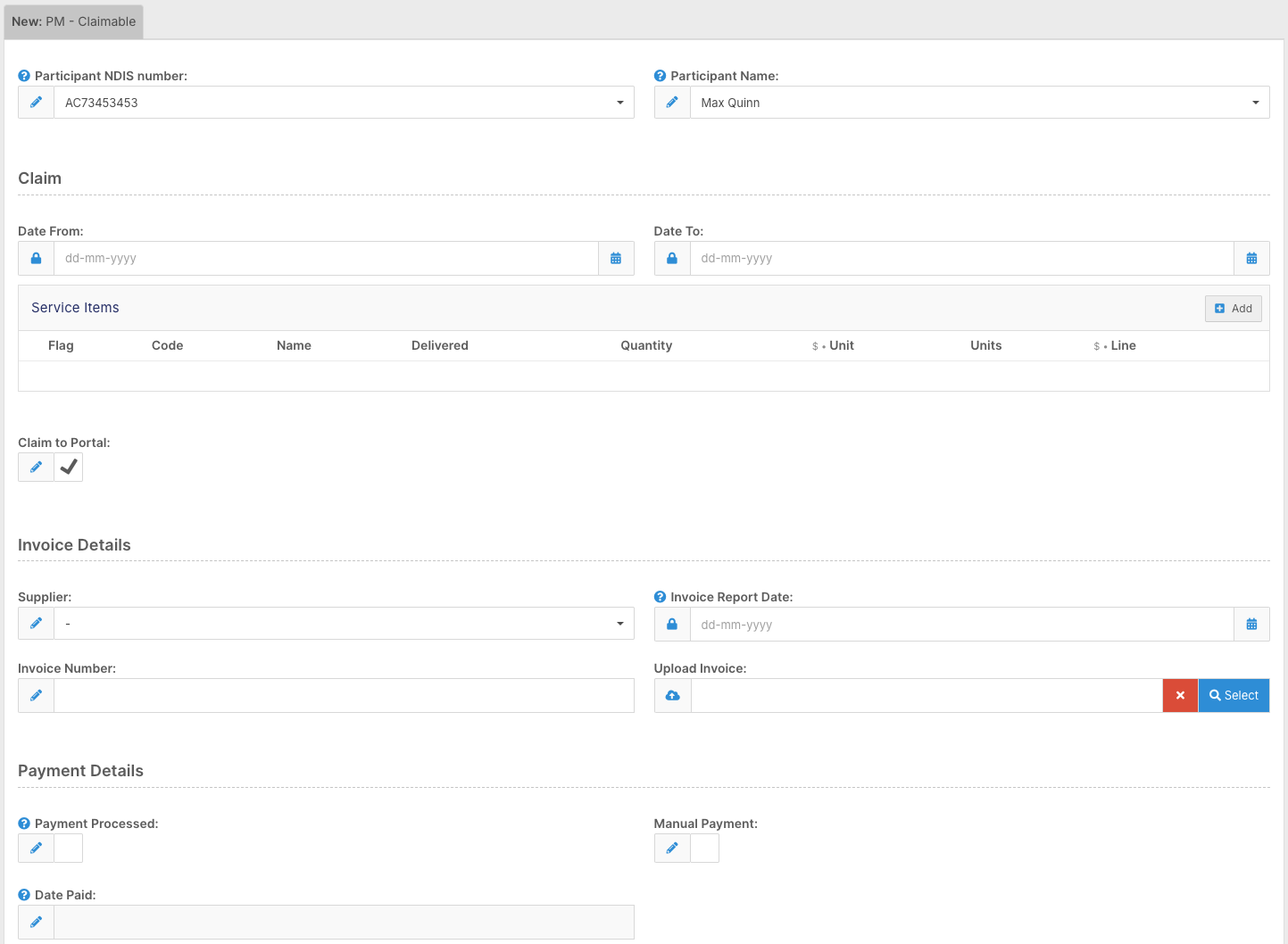Tick the Payment Processed checkbox
1288x944 pixels.
69,848
